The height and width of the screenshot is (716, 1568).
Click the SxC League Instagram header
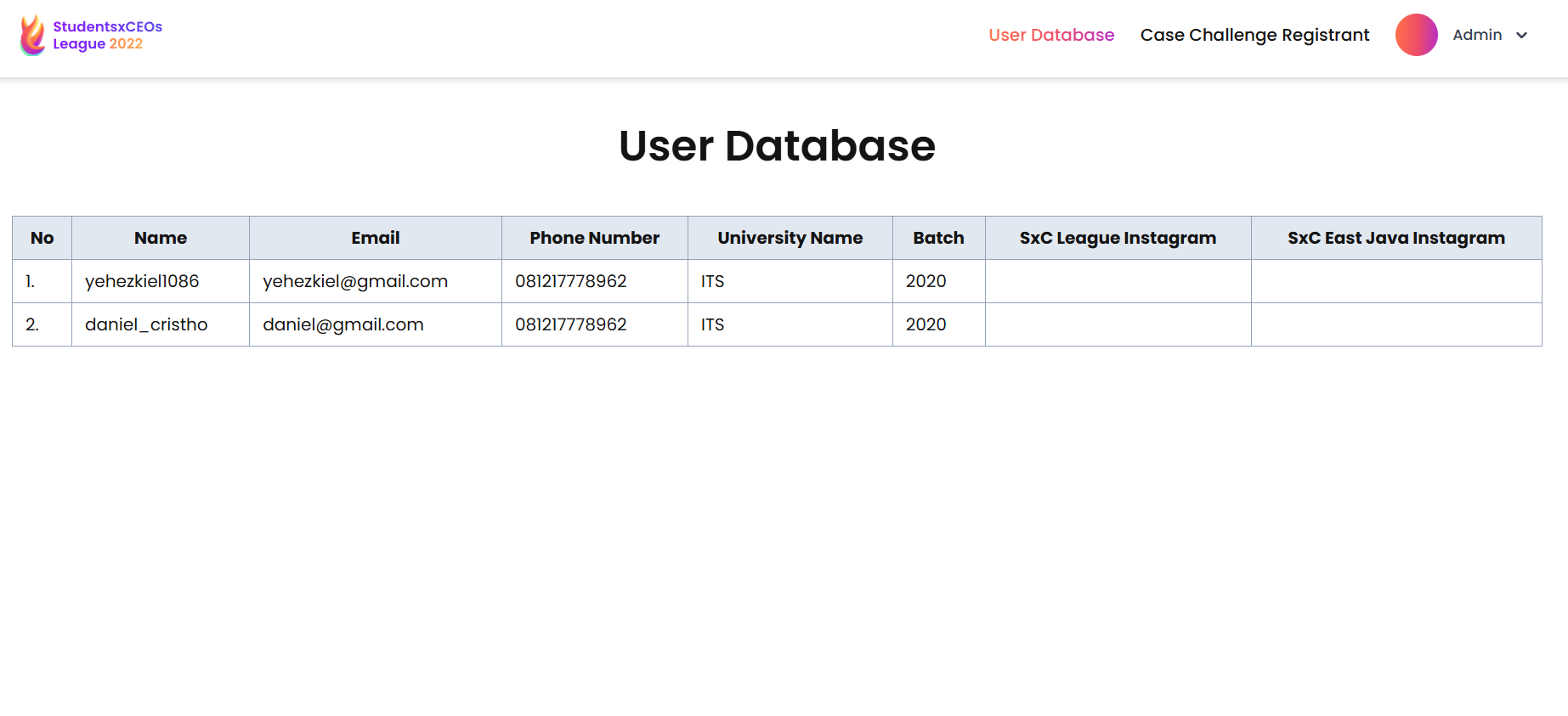(x=1118, y=238)
